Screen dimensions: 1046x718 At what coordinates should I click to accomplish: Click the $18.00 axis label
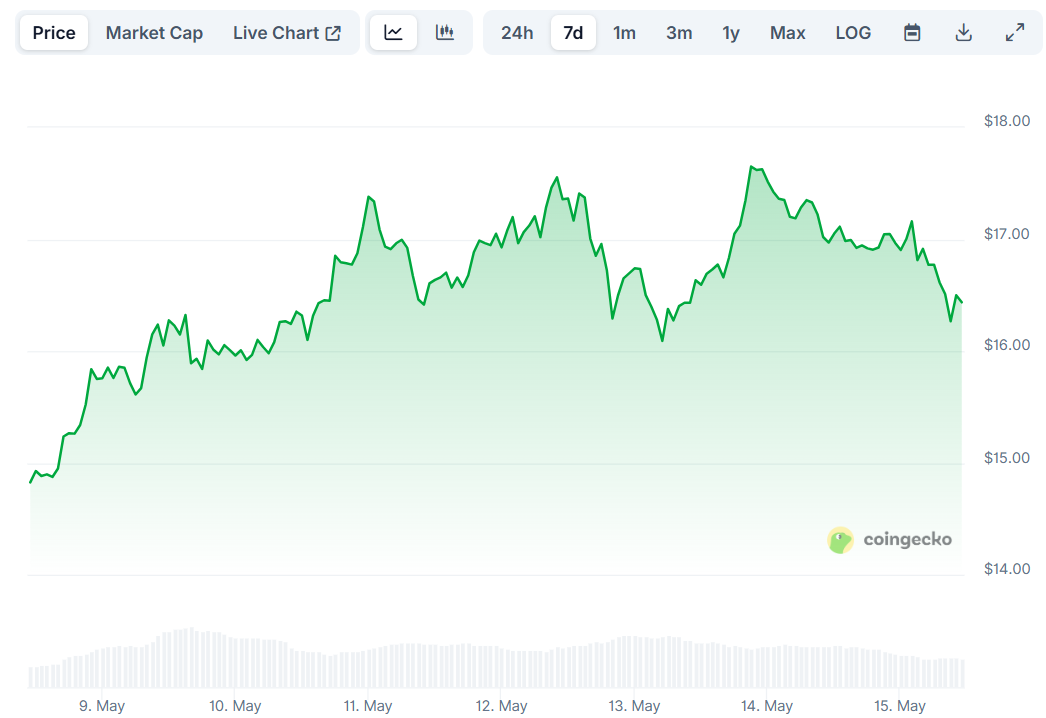pos(1007,121)
